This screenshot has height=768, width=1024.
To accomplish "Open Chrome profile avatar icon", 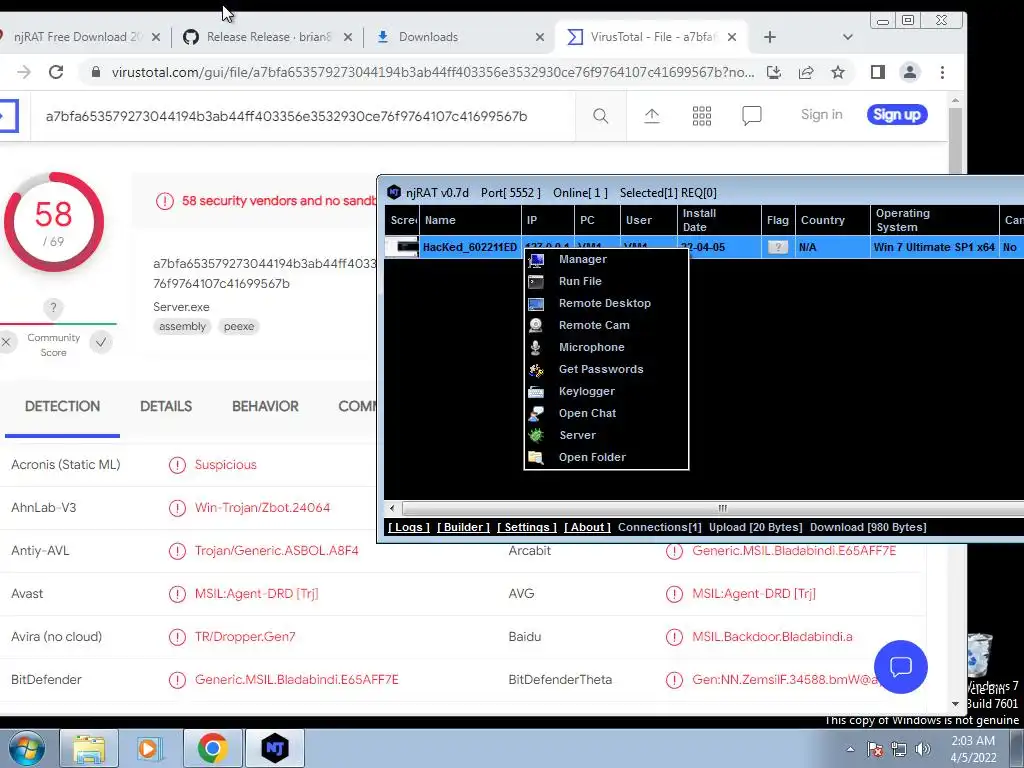I will point(910,72).
